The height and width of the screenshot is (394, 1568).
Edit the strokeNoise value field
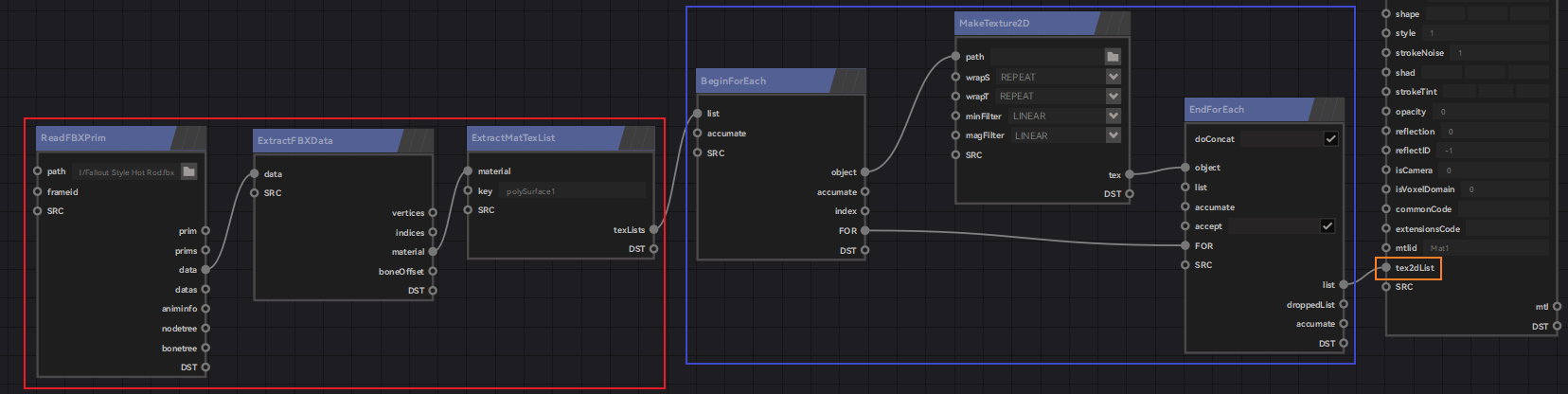click(x=1500, y=53)
